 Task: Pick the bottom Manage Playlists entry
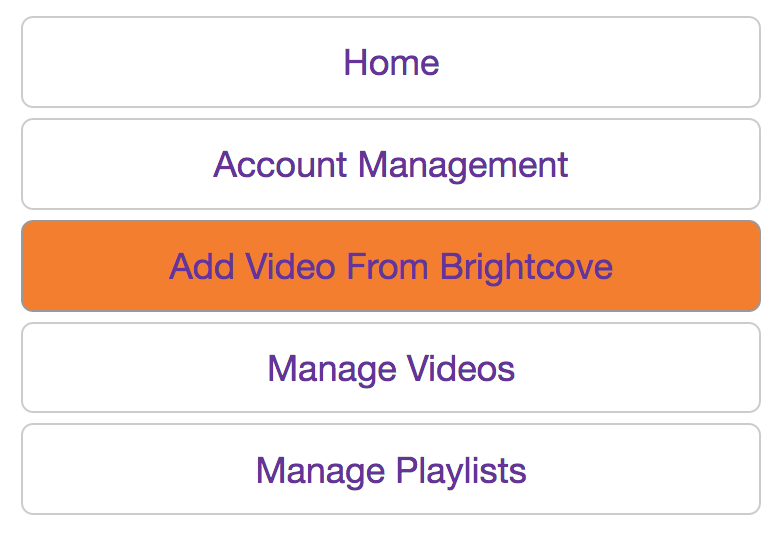[391, 470]
